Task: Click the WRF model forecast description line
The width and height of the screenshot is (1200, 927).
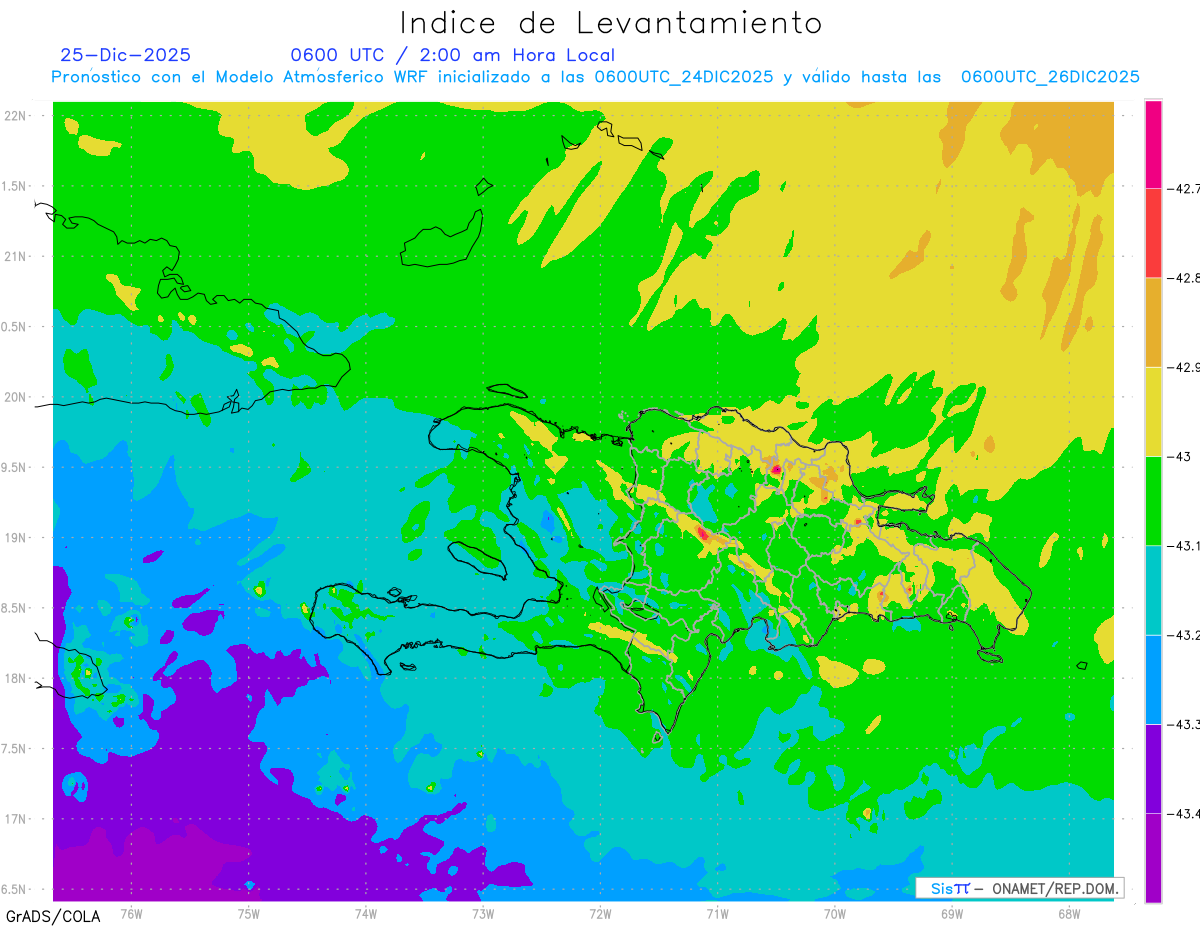Action: coord(596,77)
